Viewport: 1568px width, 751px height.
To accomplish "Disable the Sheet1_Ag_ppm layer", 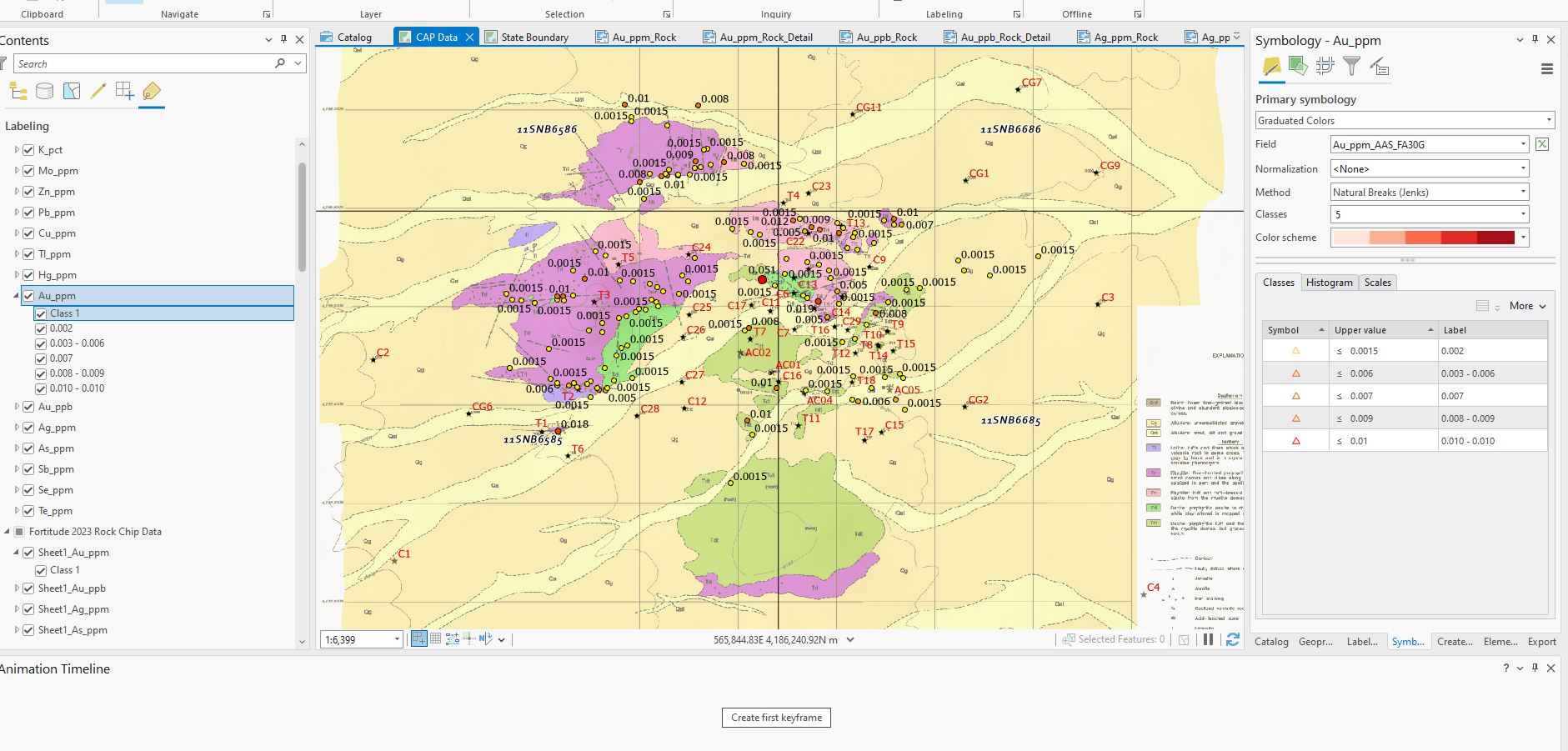I will pos(28,609).
